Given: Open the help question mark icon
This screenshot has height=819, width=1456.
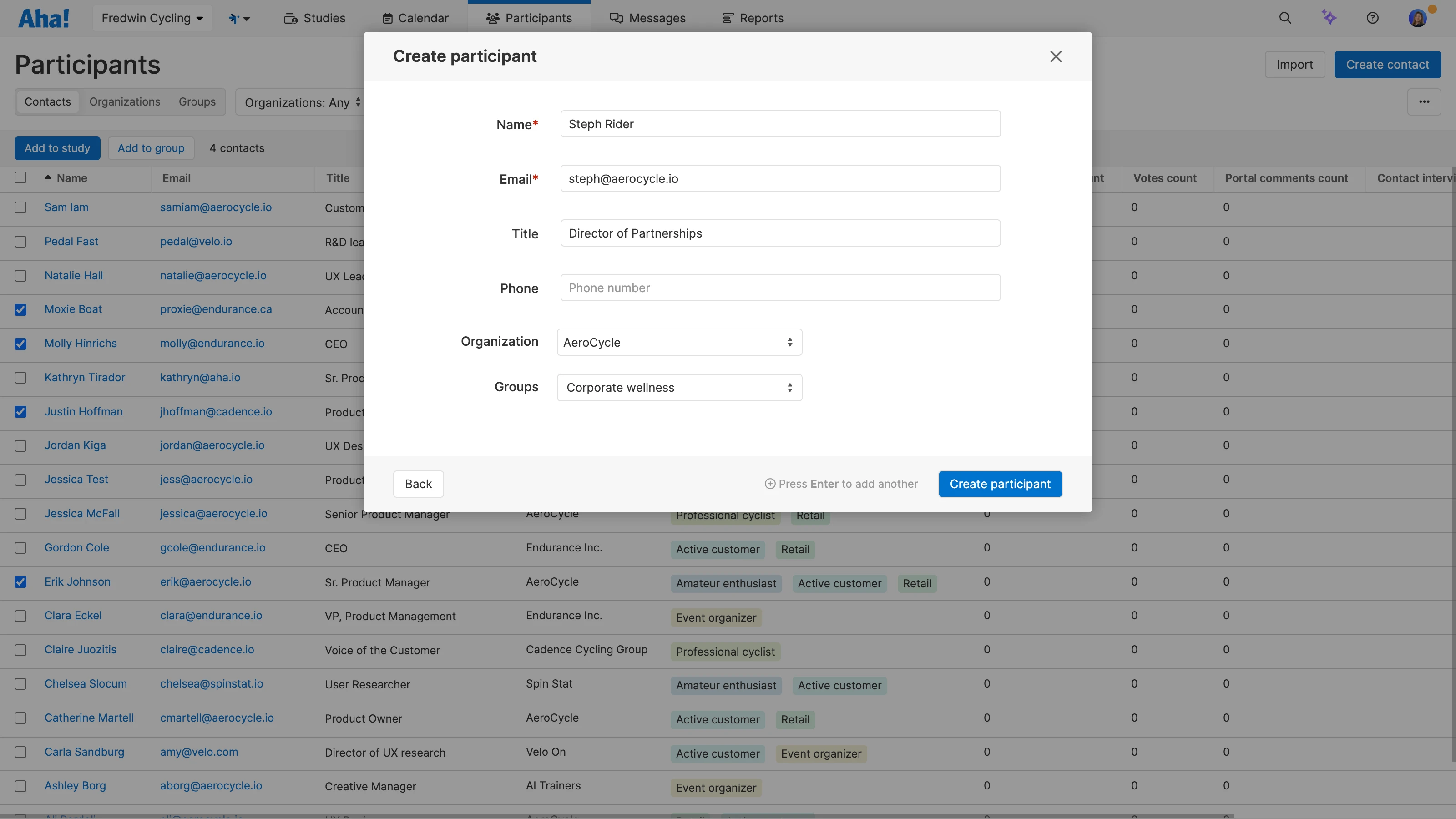Looking at the screenshot, I should point(1374,18).
